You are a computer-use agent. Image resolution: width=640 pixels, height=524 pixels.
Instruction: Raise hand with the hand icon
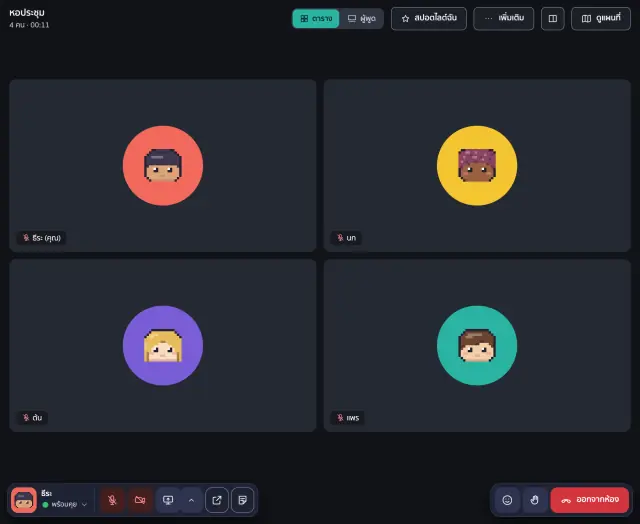pos(535,500)
